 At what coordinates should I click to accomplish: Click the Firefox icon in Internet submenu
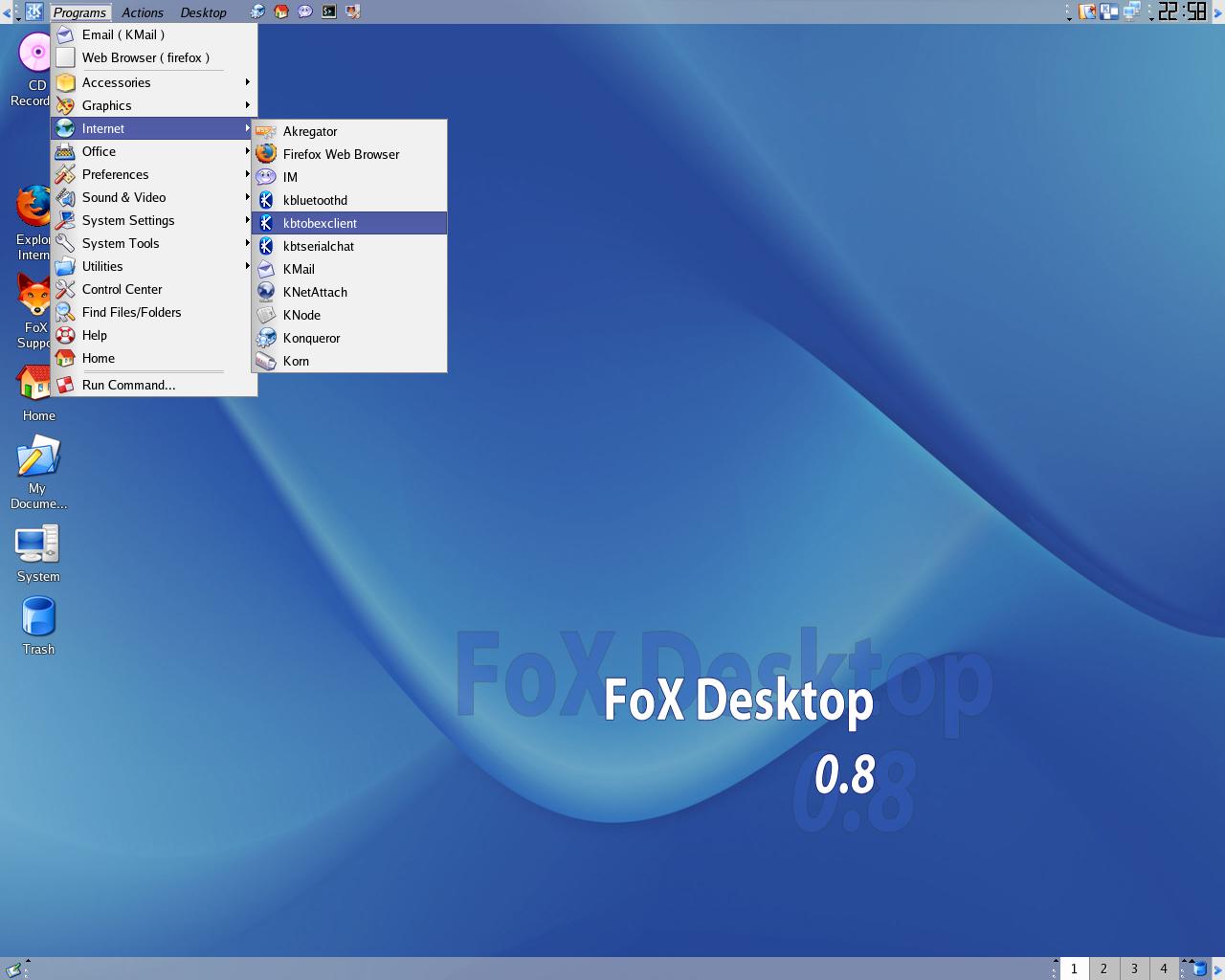pyautogui.click(x=266, y=154)
